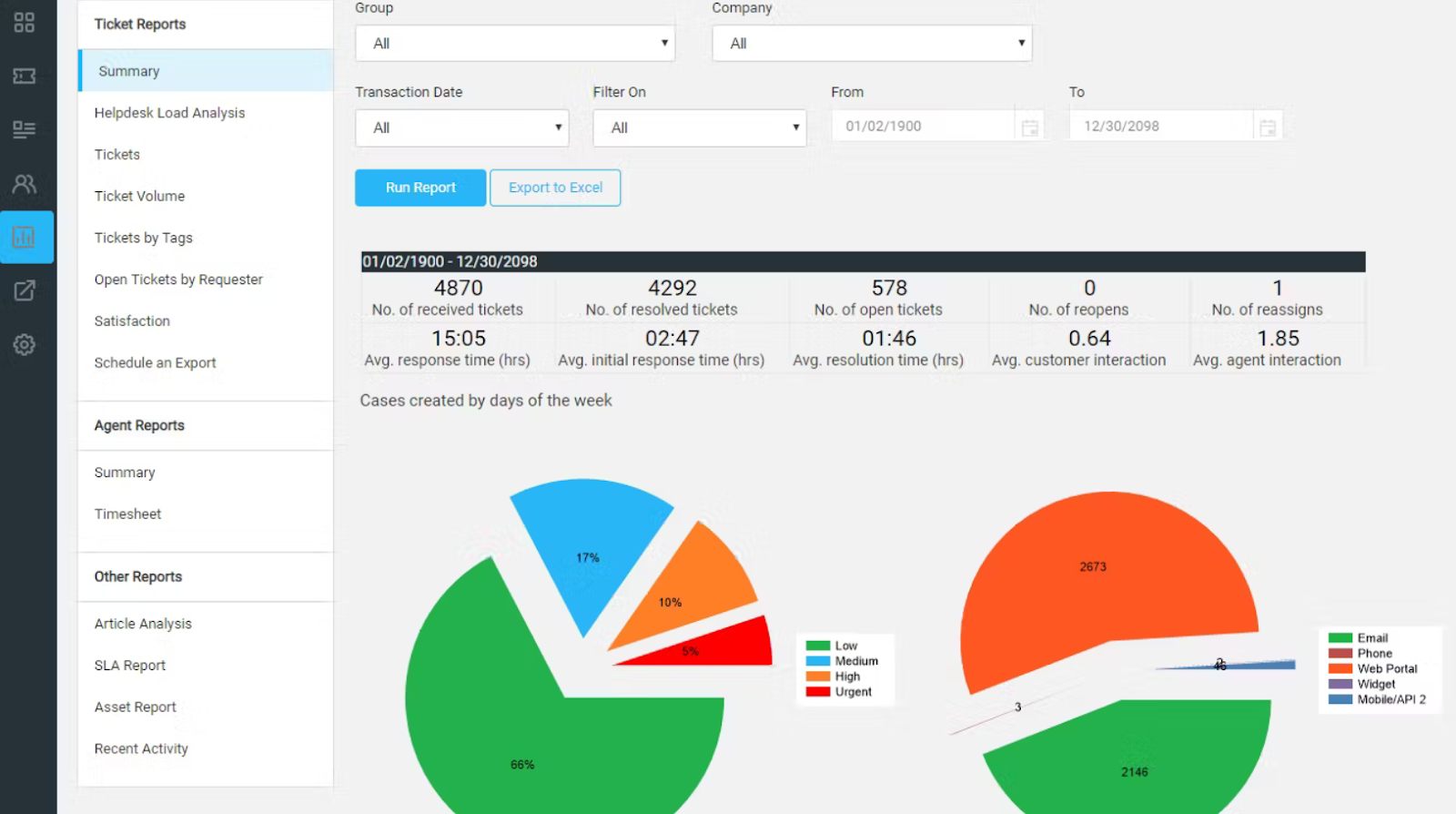Click the 0.64 customer interaction value
The height and width of the screenshot is (814, 1456).
point(1089,339)
